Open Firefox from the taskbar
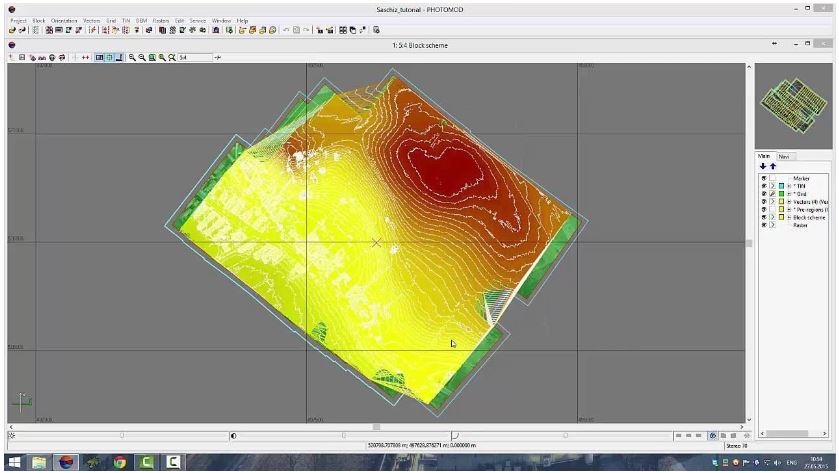 (x=67, y=463)
